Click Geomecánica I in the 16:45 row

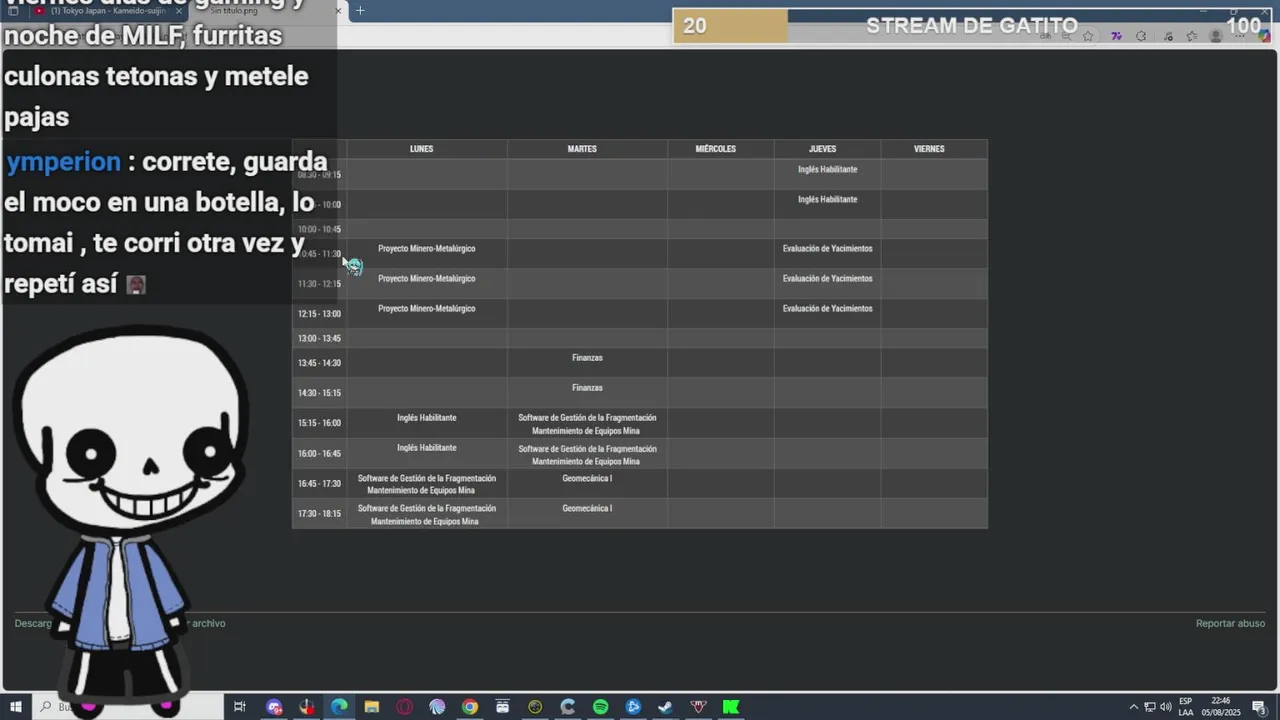coord(587,479)
